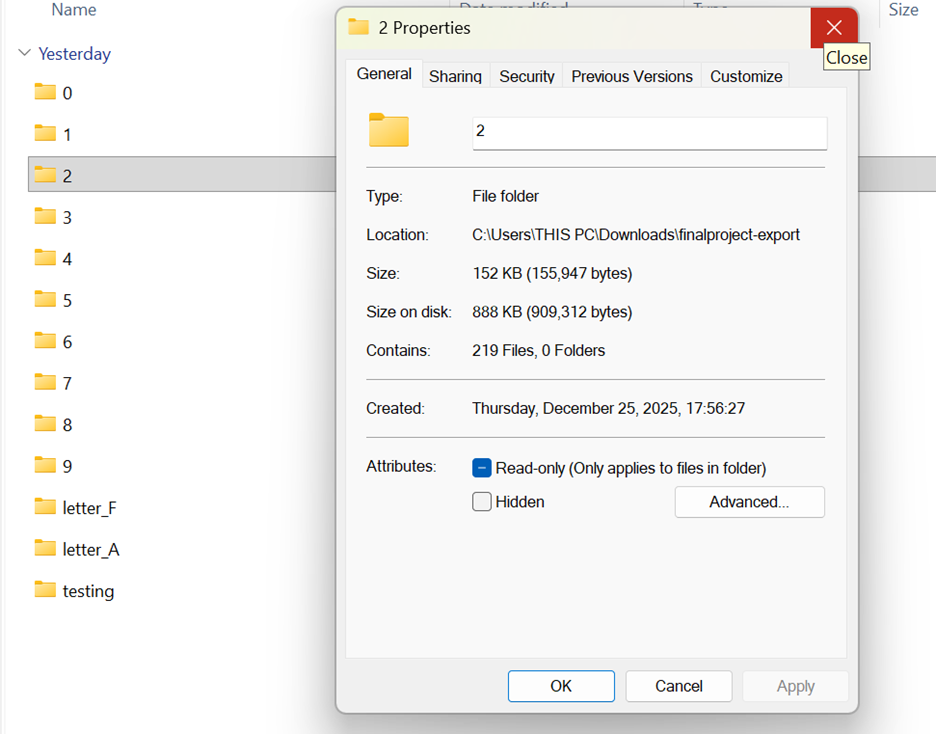
Task: Select the folder icon for folder 5
Action: click(45, 299)
